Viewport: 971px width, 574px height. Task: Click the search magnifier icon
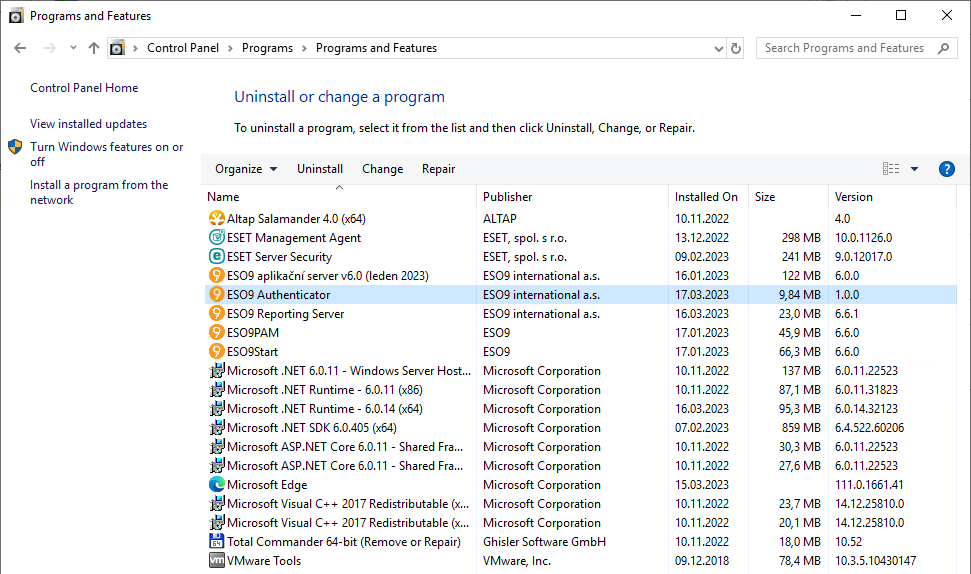(943, 48)
